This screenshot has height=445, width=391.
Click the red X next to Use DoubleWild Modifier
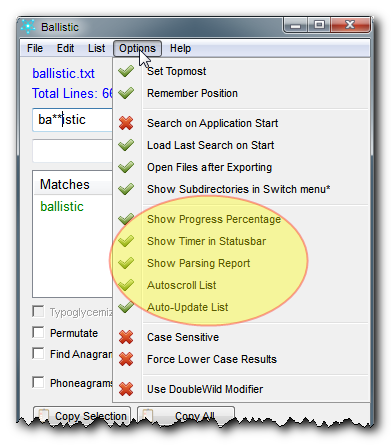pyautogui.click(x=126, y=389)
